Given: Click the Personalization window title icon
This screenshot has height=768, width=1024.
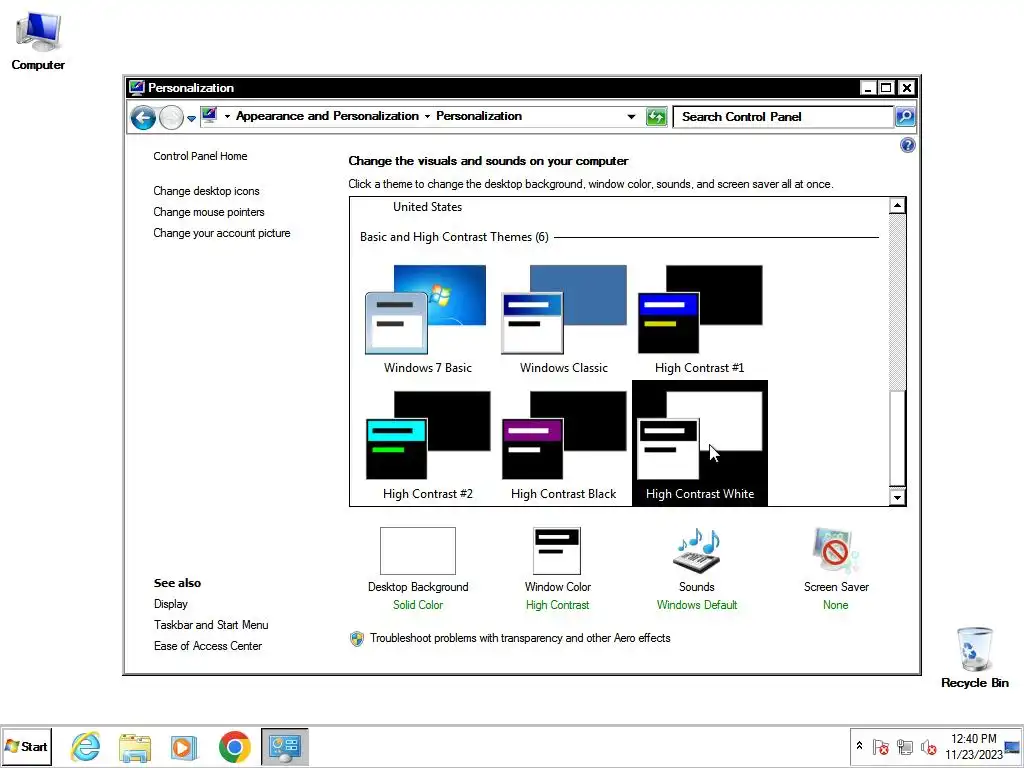Looking at the screenshot, I should (136, 88).
